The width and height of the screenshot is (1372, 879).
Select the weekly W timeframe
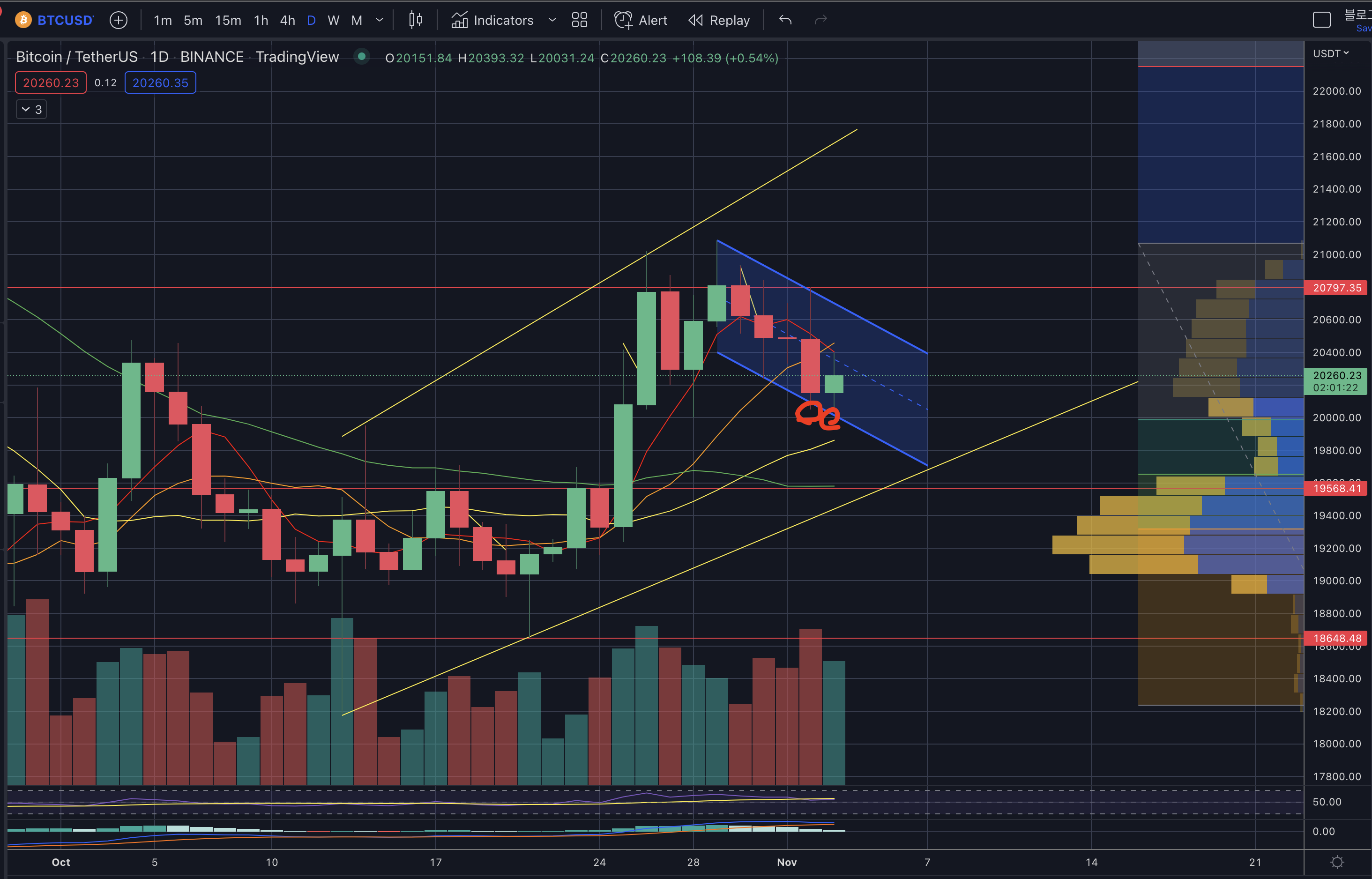(333, 21)
